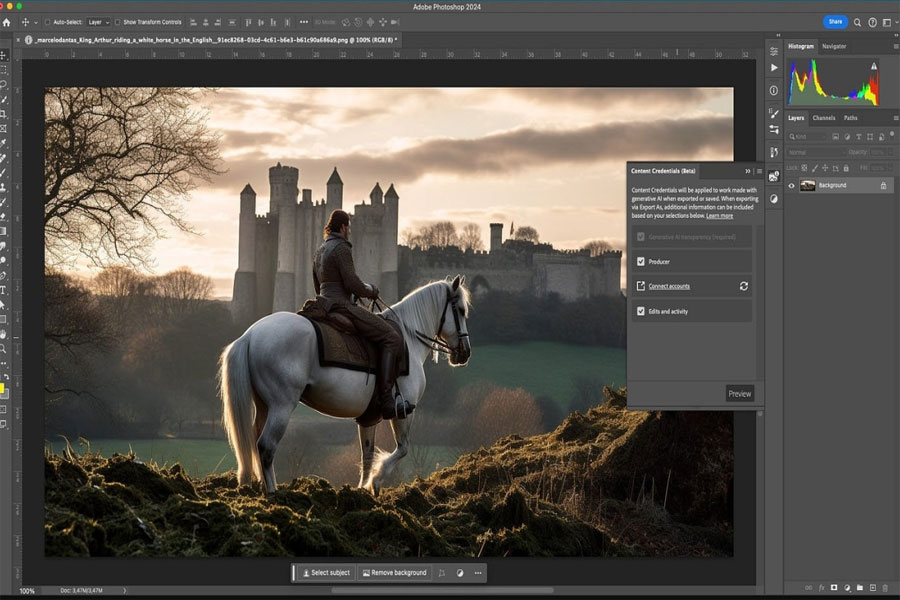Click the lock icon on Background layer

[x=883, y=185]
